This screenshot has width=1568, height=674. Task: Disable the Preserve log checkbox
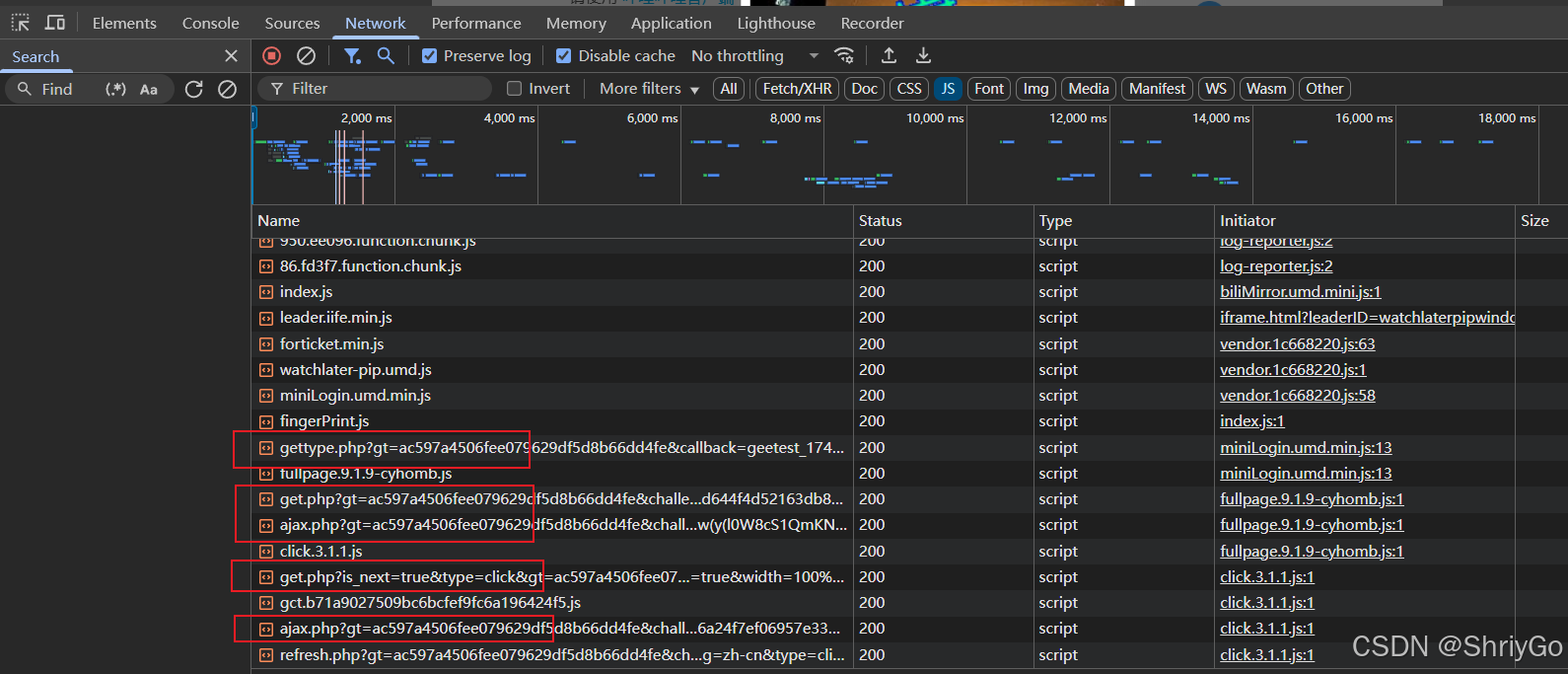[430, 56]
